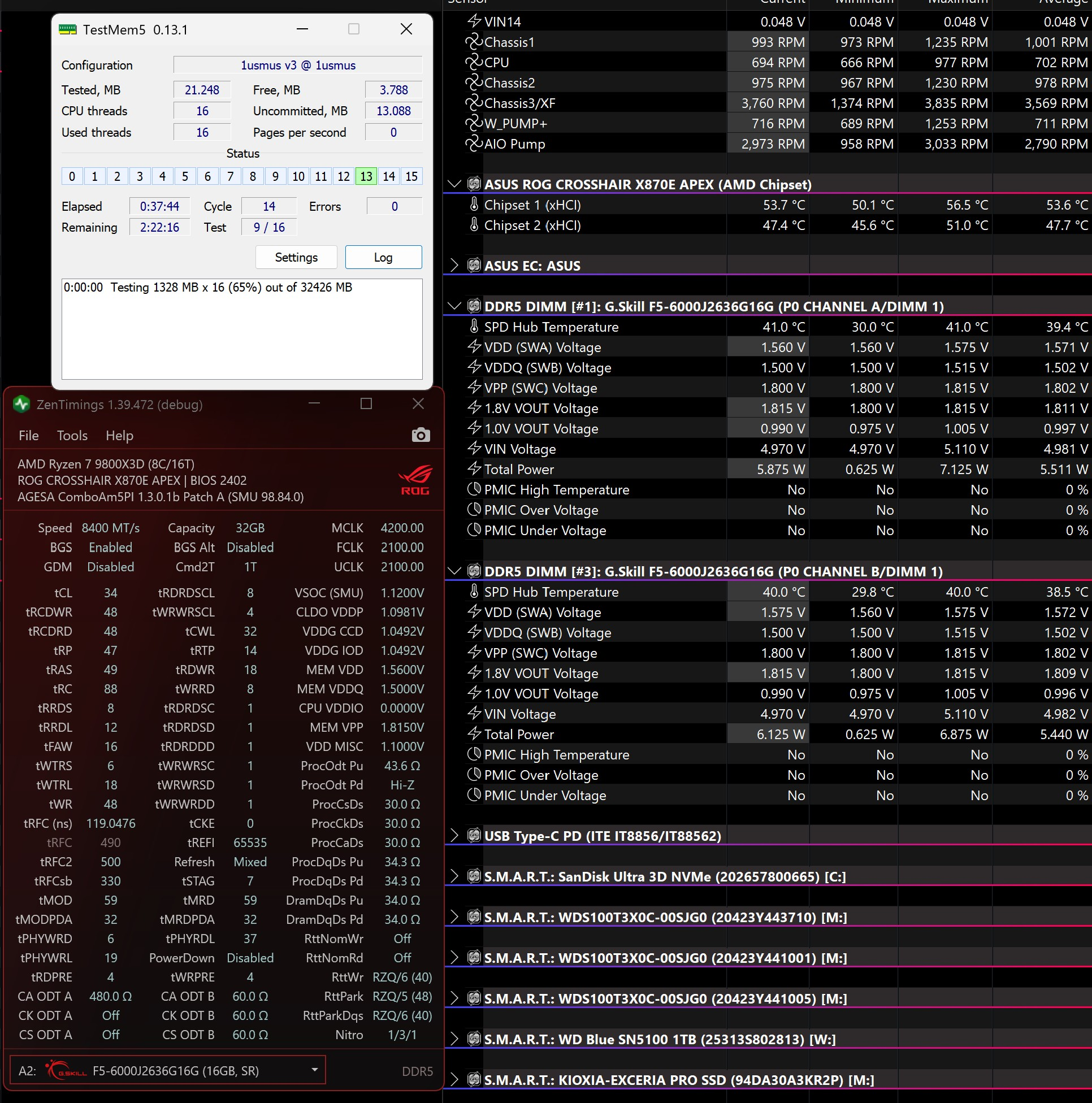Click inside the TestMem5 log text area
This screenshot has height=1103, width=1092.
click(242, 329)
